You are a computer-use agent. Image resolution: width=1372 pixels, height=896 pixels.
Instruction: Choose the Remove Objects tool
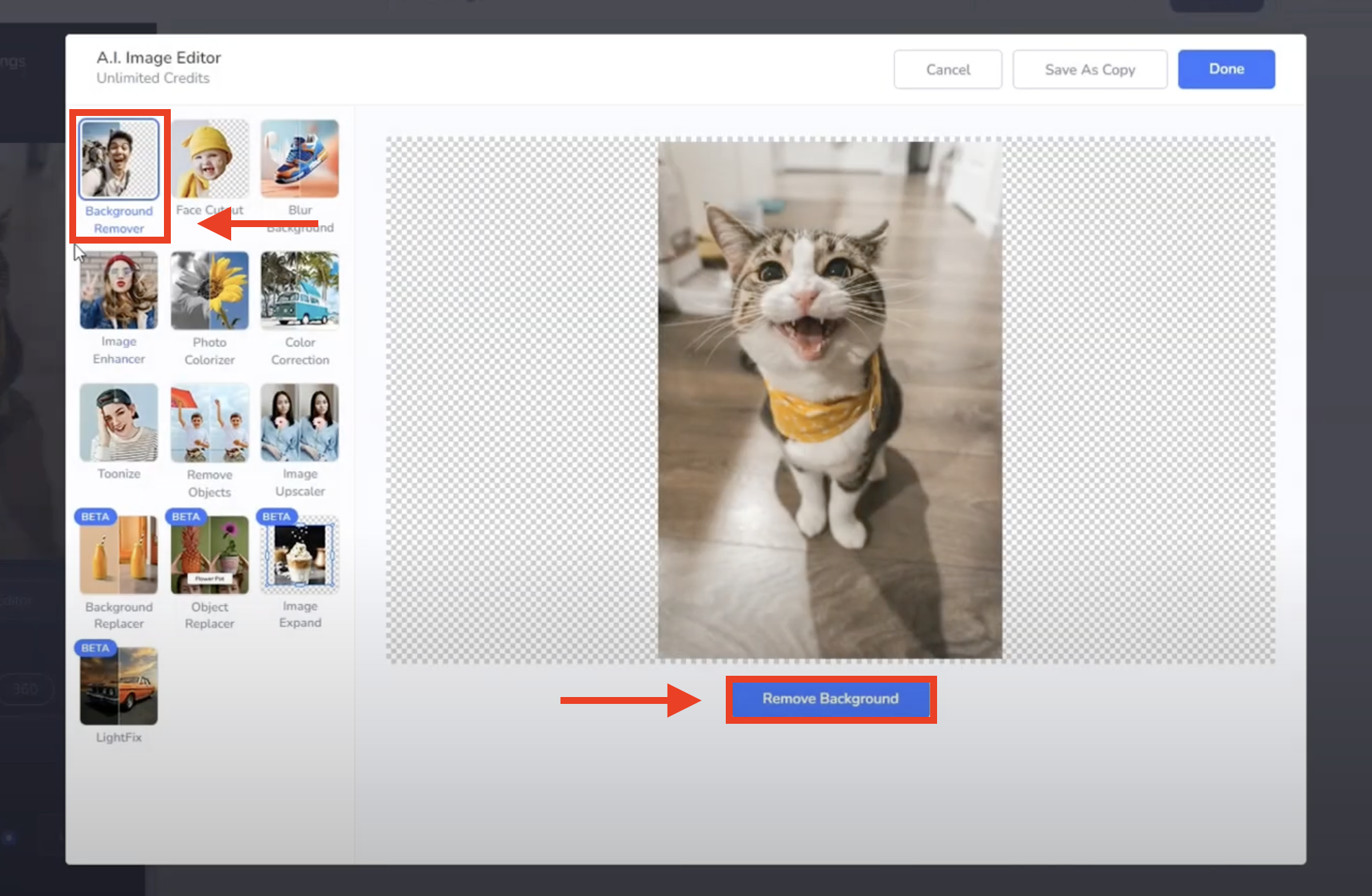209,423
